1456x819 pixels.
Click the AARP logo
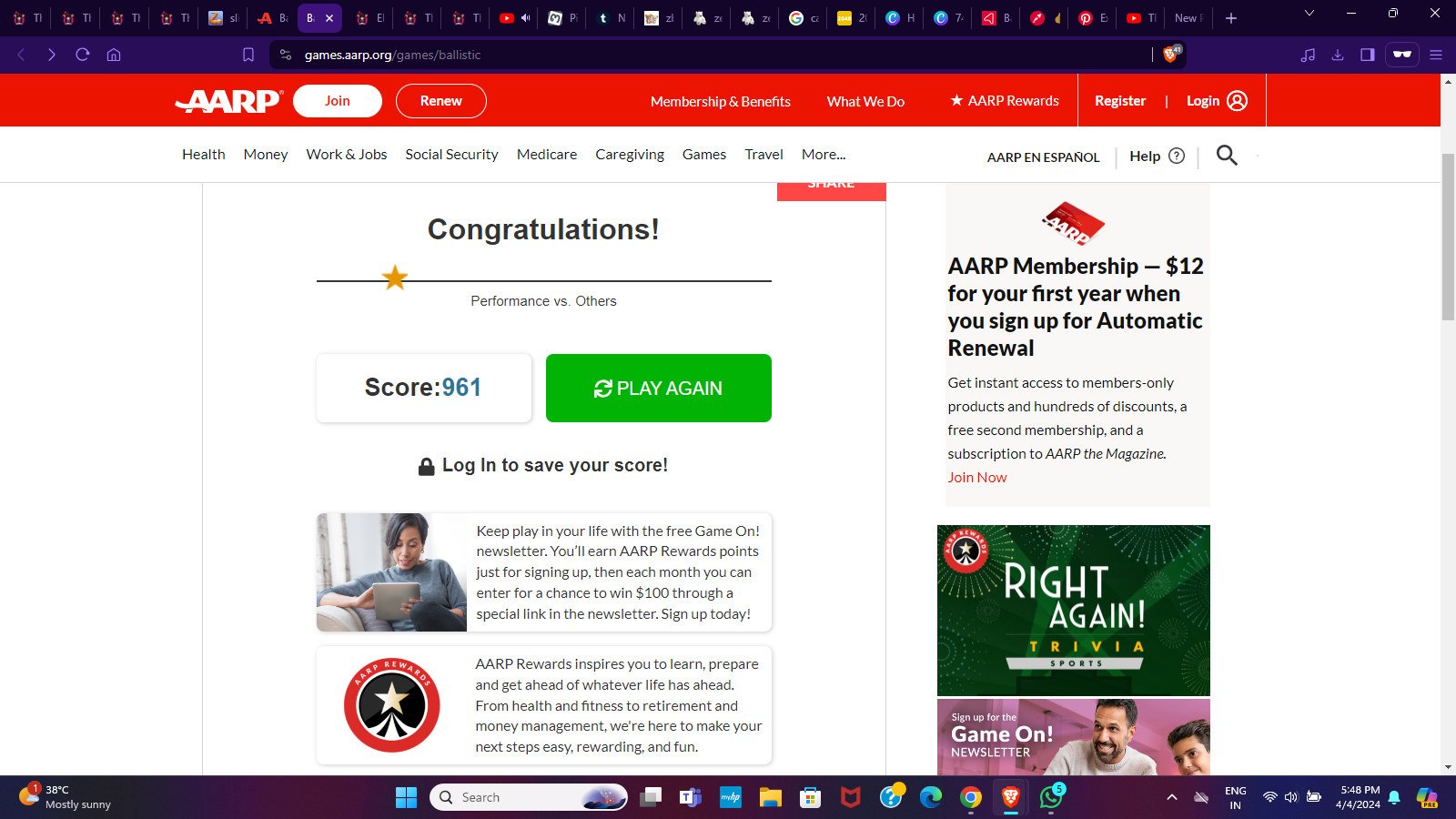[229, 101]
